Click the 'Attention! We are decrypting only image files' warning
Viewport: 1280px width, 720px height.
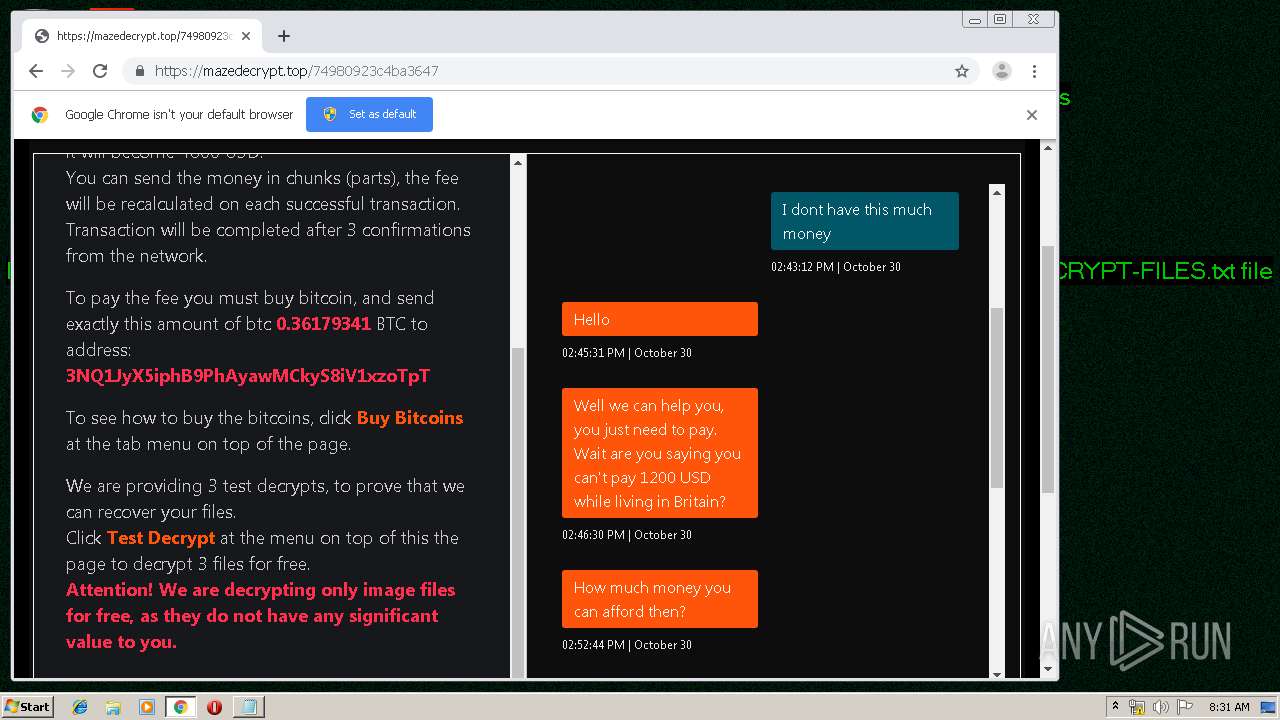click(261, 616)
